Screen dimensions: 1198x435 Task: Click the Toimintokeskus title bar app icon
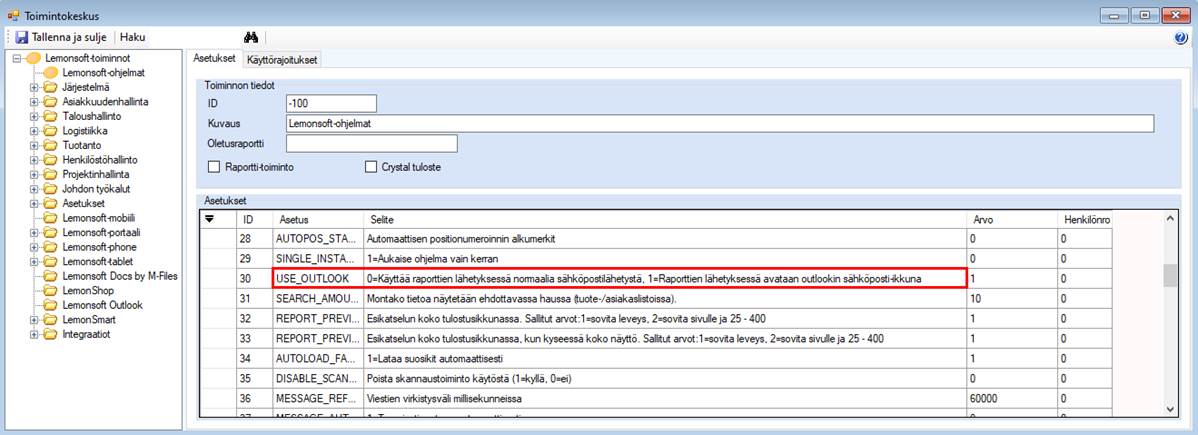tap(13, 15)
